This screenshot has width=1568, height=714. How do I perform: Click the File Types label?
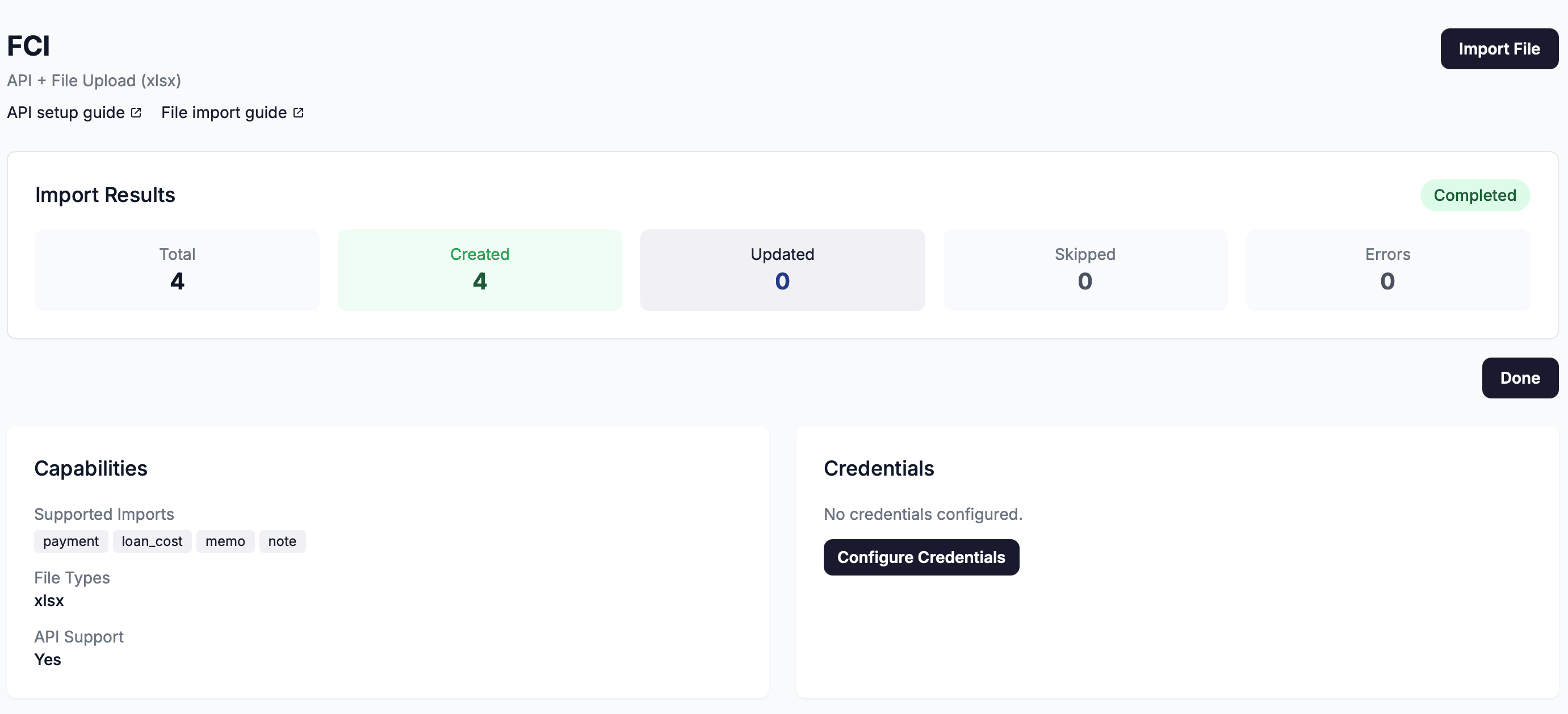click(x=72, y=578)
